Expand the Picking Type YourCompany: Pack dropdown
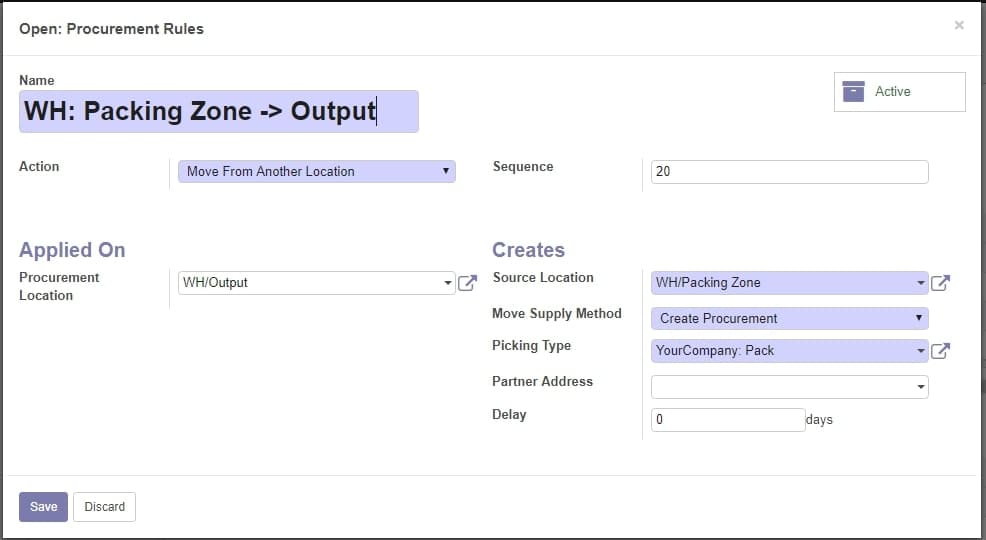This screenshot has height=540, width=986. click(x=790, y=351)
